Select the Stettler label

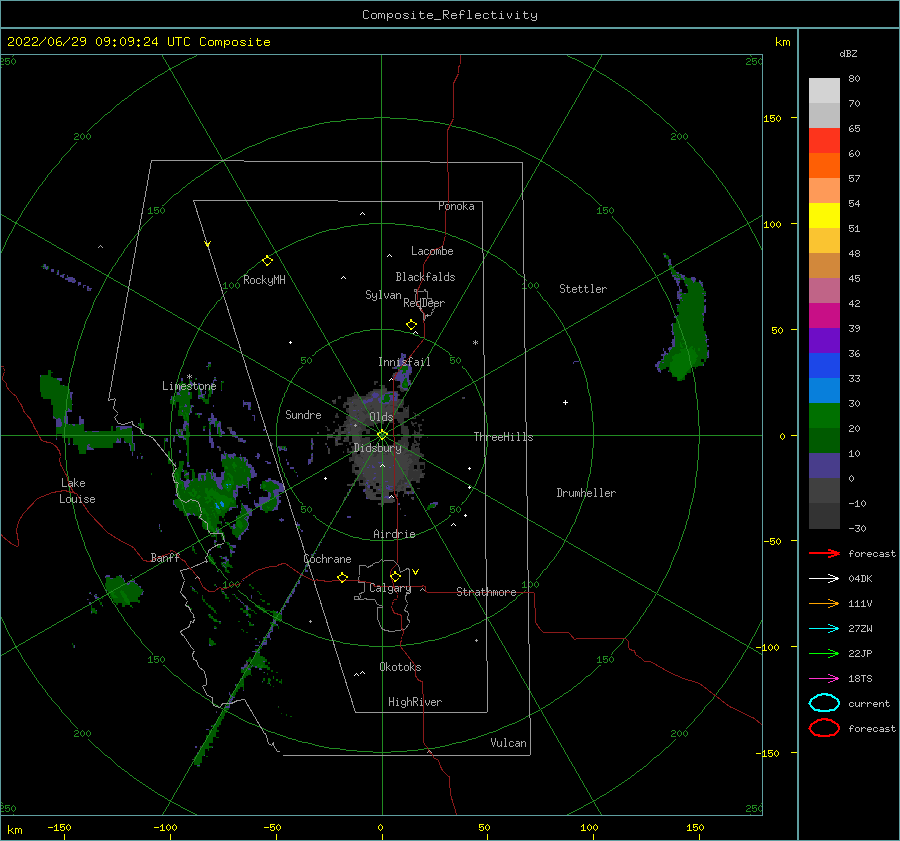coord(583,289)
